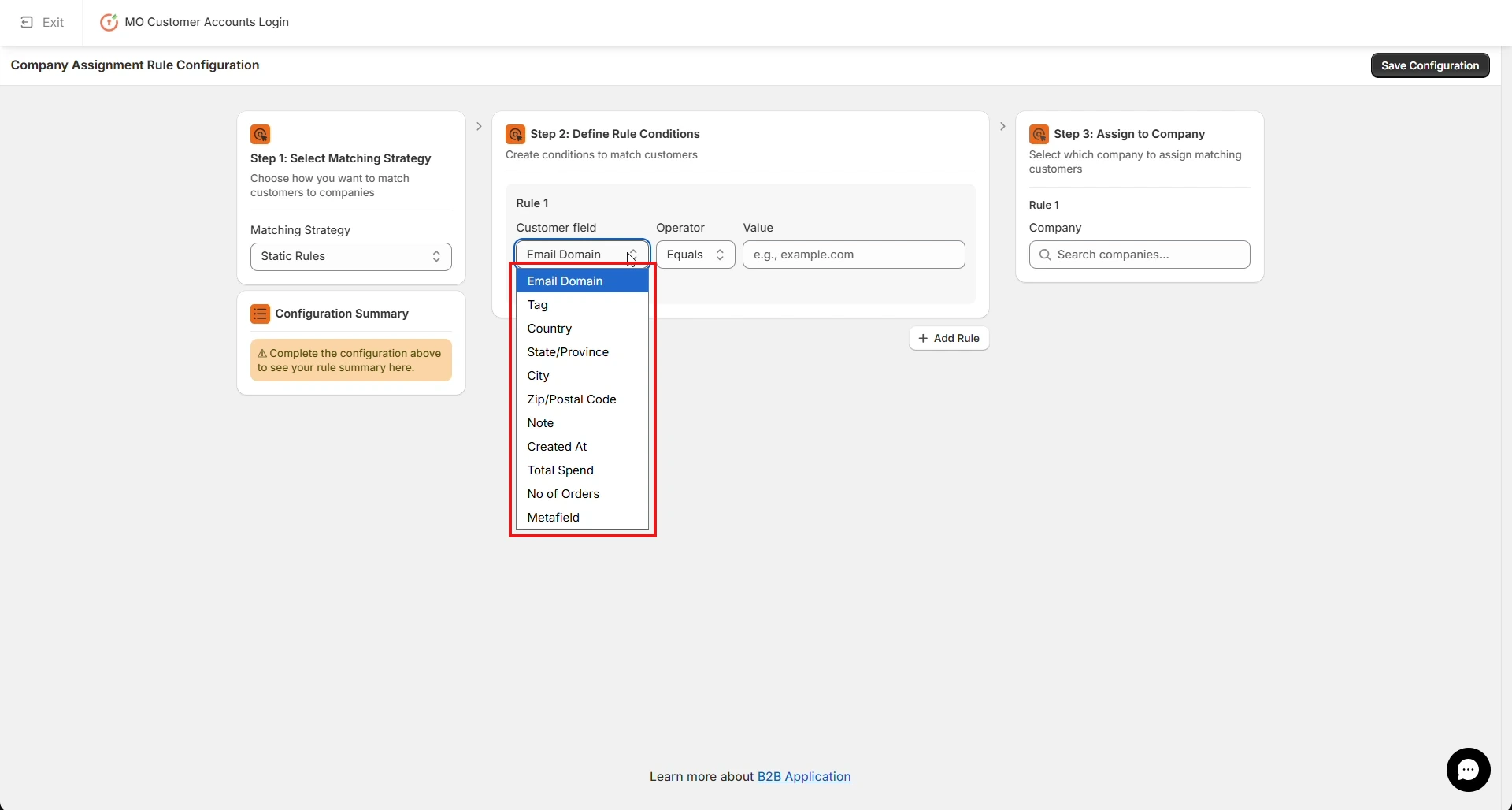Screen dimensions: 1512x810
Task: Click the Company Assignment Rule Configuration heading
Action: point(135,65)
